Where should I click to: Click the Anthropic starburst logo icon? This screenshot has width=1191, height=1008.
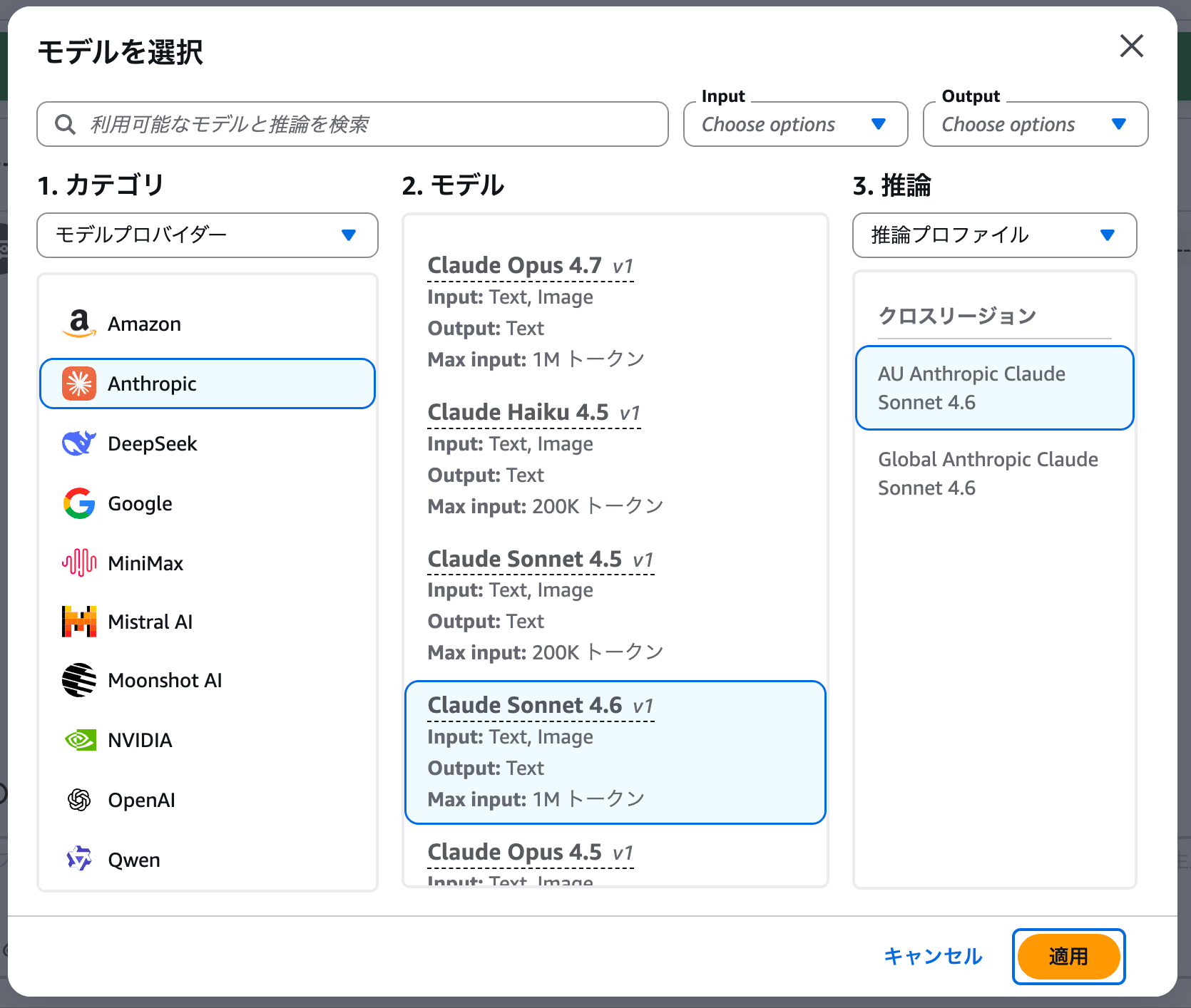click(79, 384)
